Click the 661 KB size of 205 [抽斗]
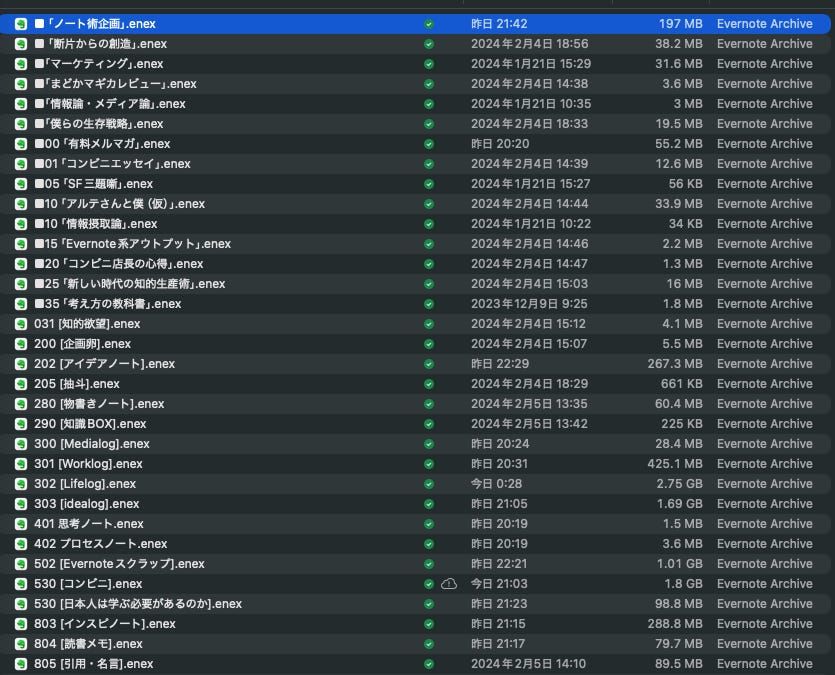The width and height of the screenshot is (835, 675). tap(682, 384)
